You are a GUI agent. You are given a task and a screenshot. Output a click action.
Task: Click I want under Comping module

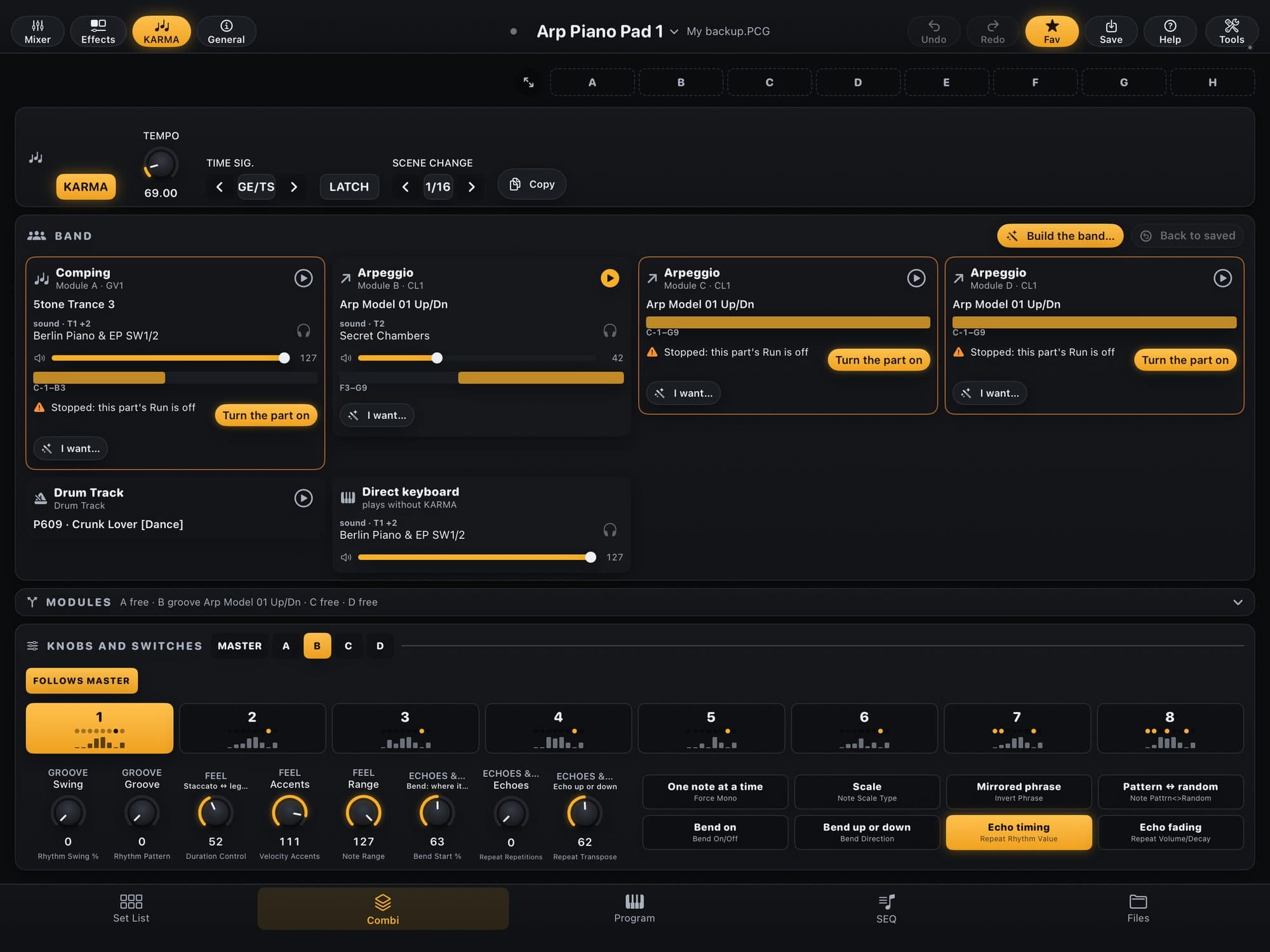click(x=70, y=448)
